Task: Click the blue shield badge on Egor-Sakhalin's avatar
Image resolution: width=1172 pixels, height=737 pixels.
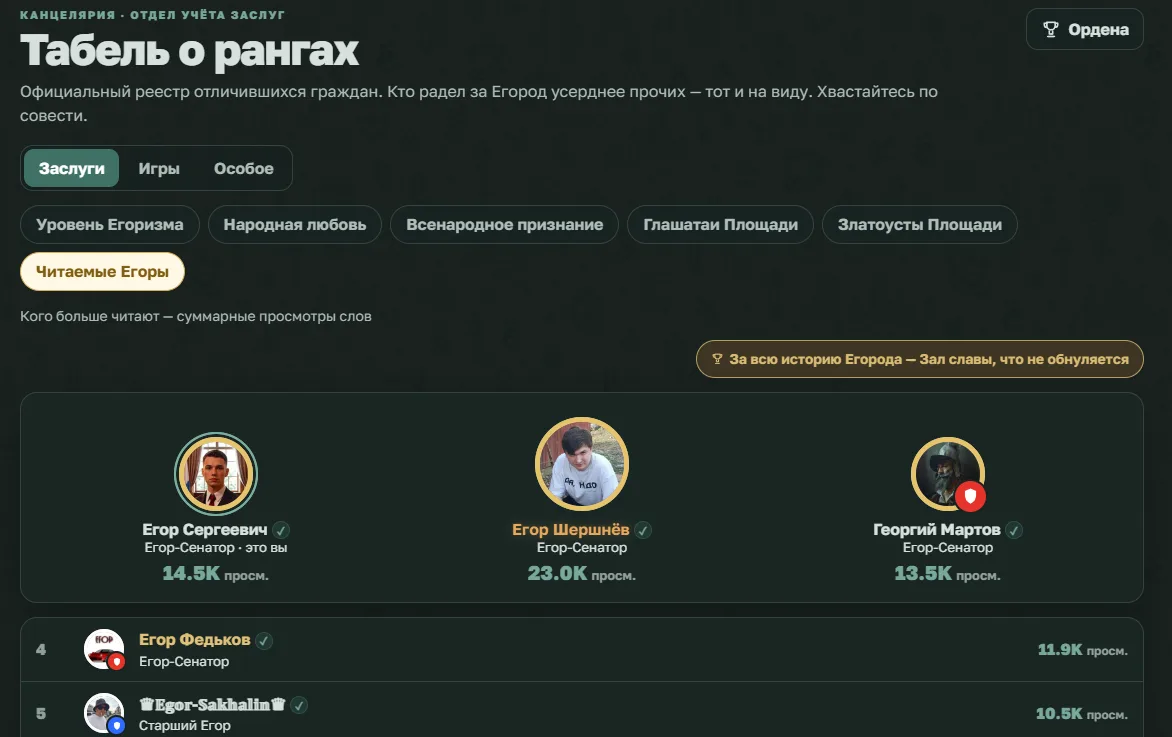Action: click(117, 725)
